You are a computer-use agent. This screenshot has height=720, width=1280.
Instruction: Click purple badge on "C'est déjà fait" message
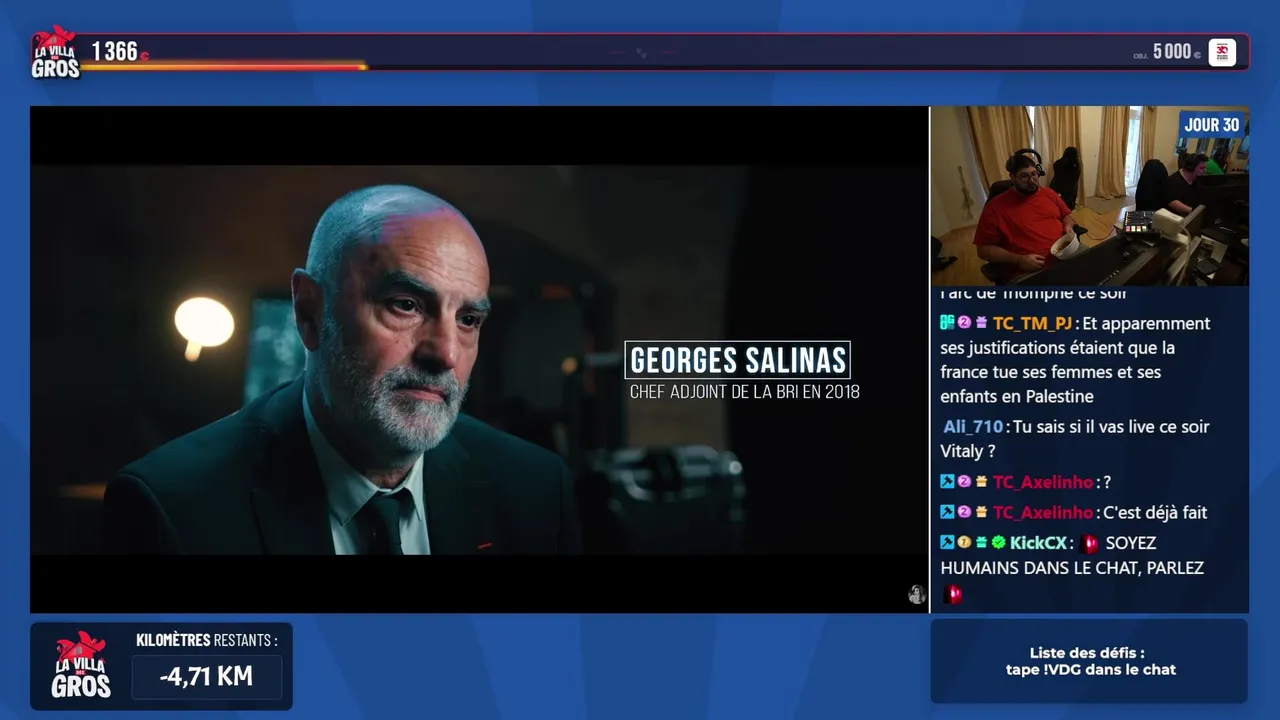[964, 512]
